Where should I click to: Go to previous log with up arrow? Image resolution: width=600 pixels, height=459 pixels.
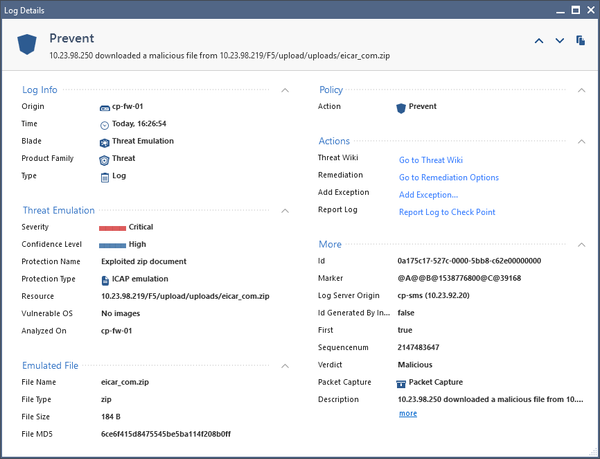click(x=539, y=41)
